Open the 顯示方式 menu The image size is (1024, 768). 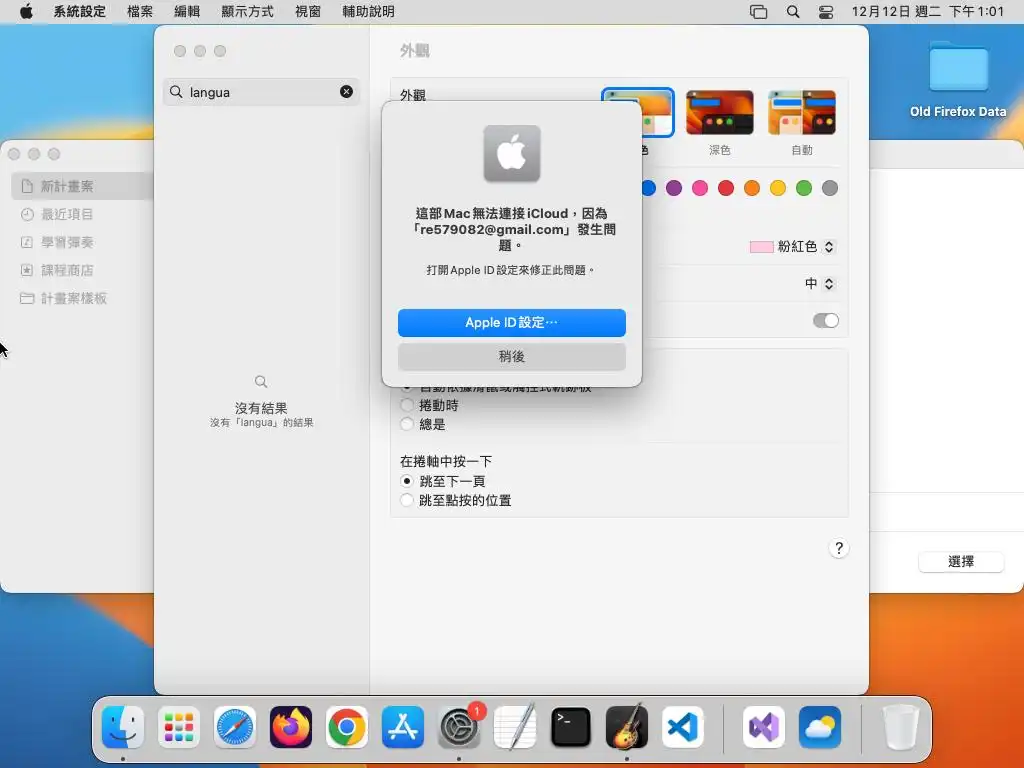[248, 12]
